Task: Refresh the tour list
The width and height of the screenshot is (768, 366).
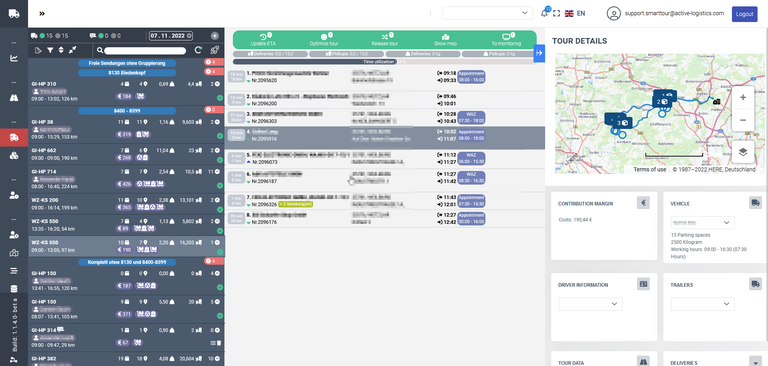Action: pyautogui.click(x=198, y=50)
